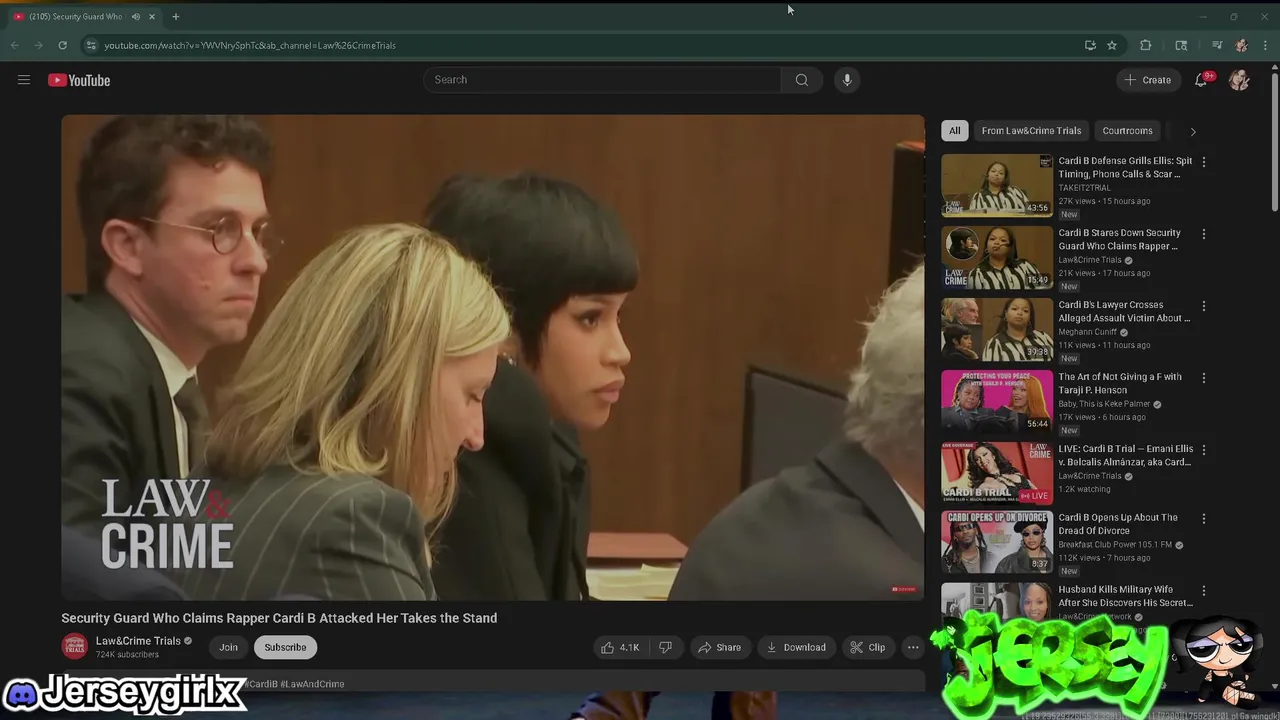Open Cardi B's Lawyer Crosses Alleged Victim thumbnail
Screen dimensions: 1280x720
click(997, 329)
